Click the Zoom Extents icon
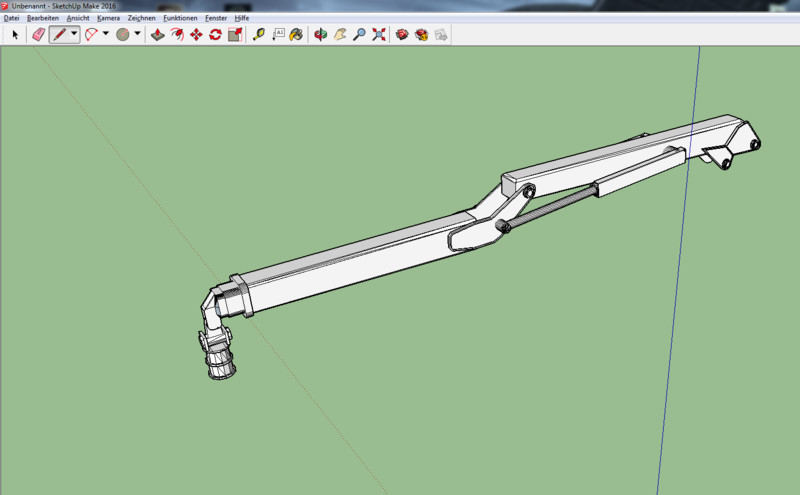Image resolution: width=800 pixels, height=495 pixels. [379, 34]
